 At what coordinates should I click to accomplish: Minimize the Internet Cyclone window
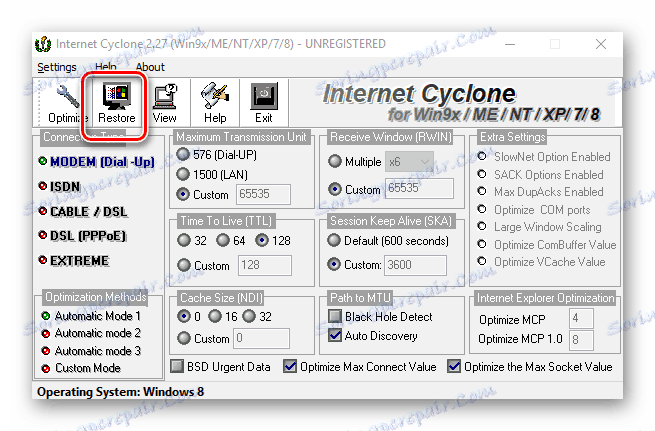coord(510,44)
